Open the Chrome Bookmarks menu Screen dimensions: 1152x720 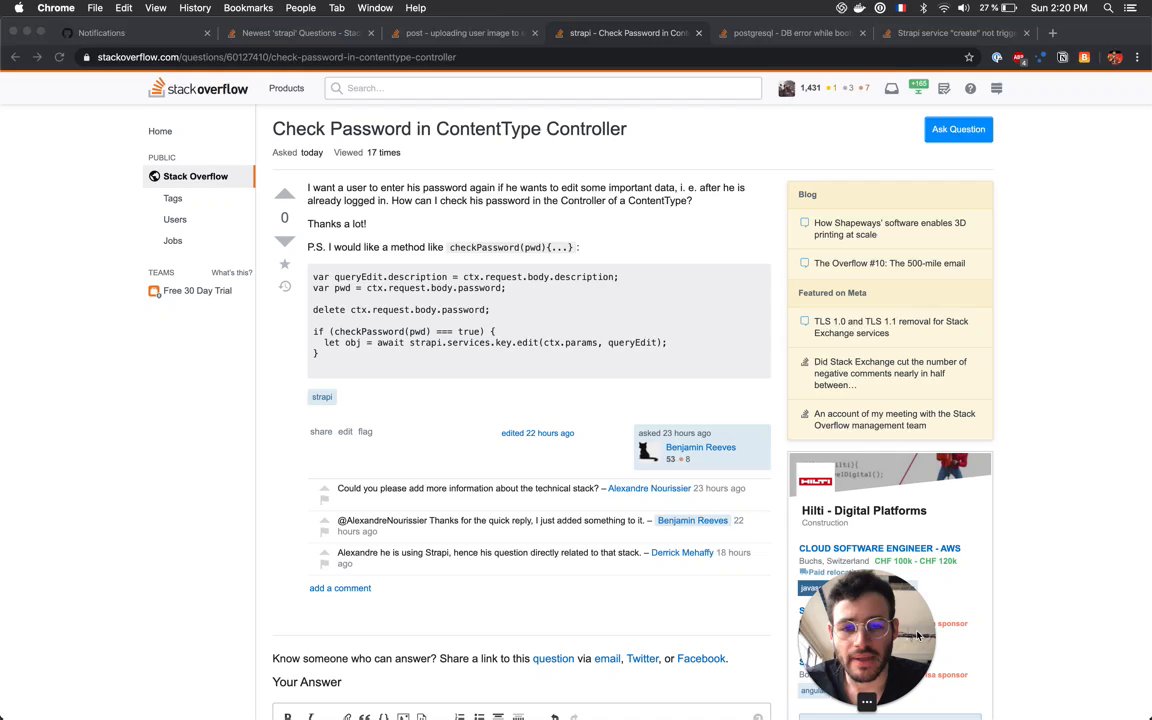pyautogui.click(x=248, y=8)
